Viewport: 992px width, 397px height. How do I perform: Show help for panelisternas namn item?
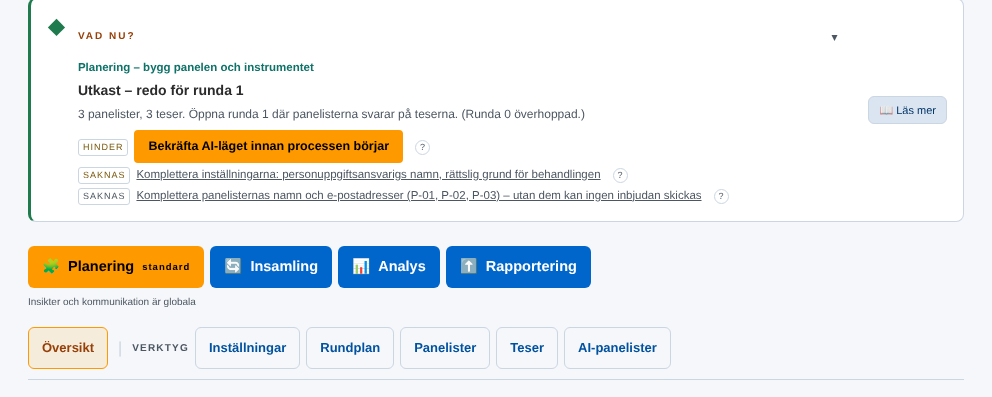click(x=721, y=196)
